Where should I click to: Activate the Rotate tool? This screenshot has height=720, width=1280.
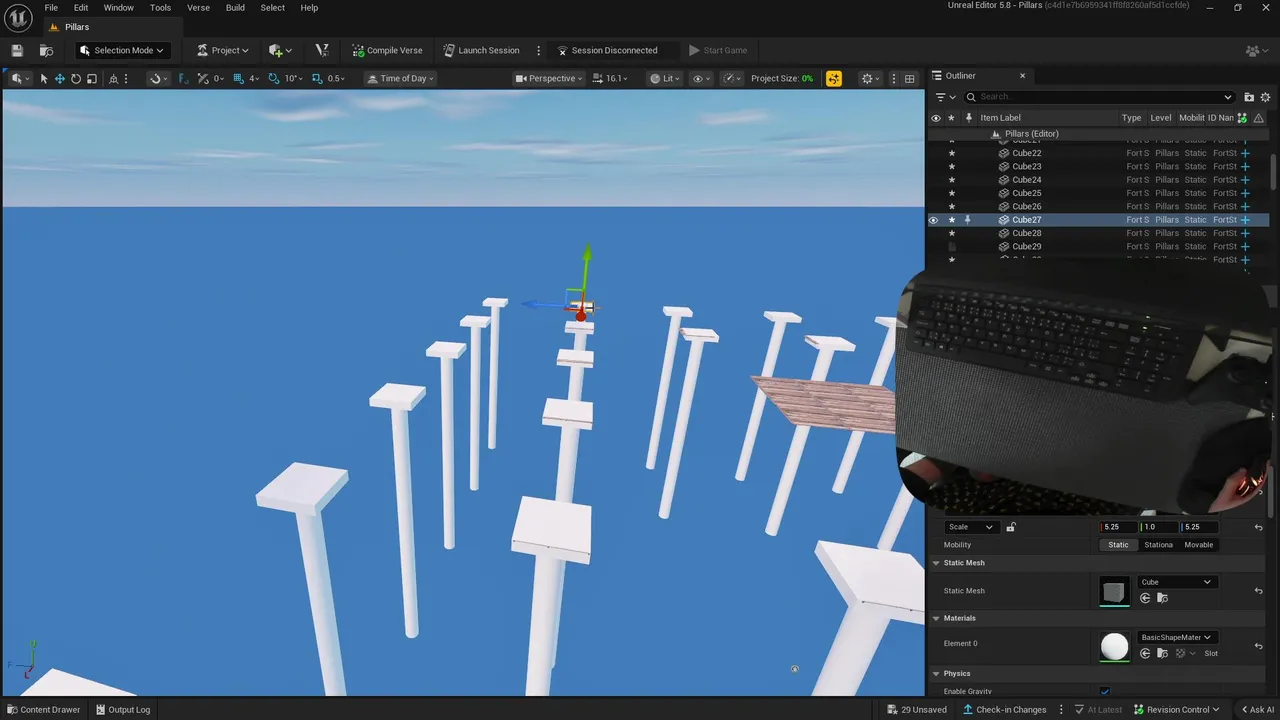tap(76, 78)
